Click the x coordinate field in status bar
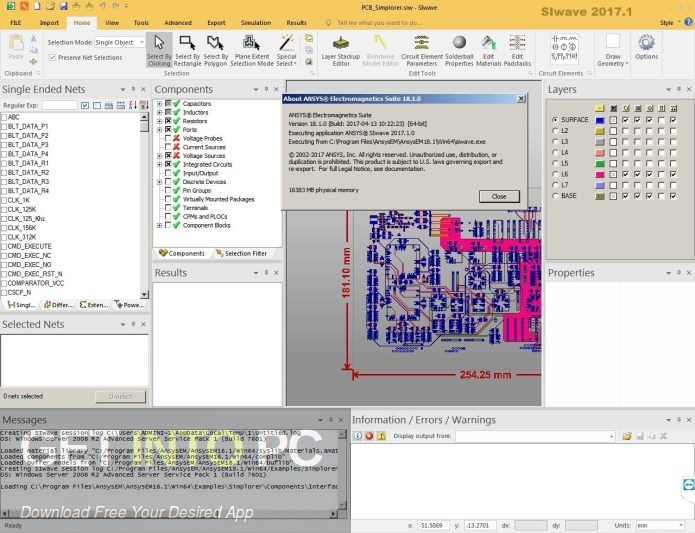Viewport: 695px width, 533px height. click(433, 525)
